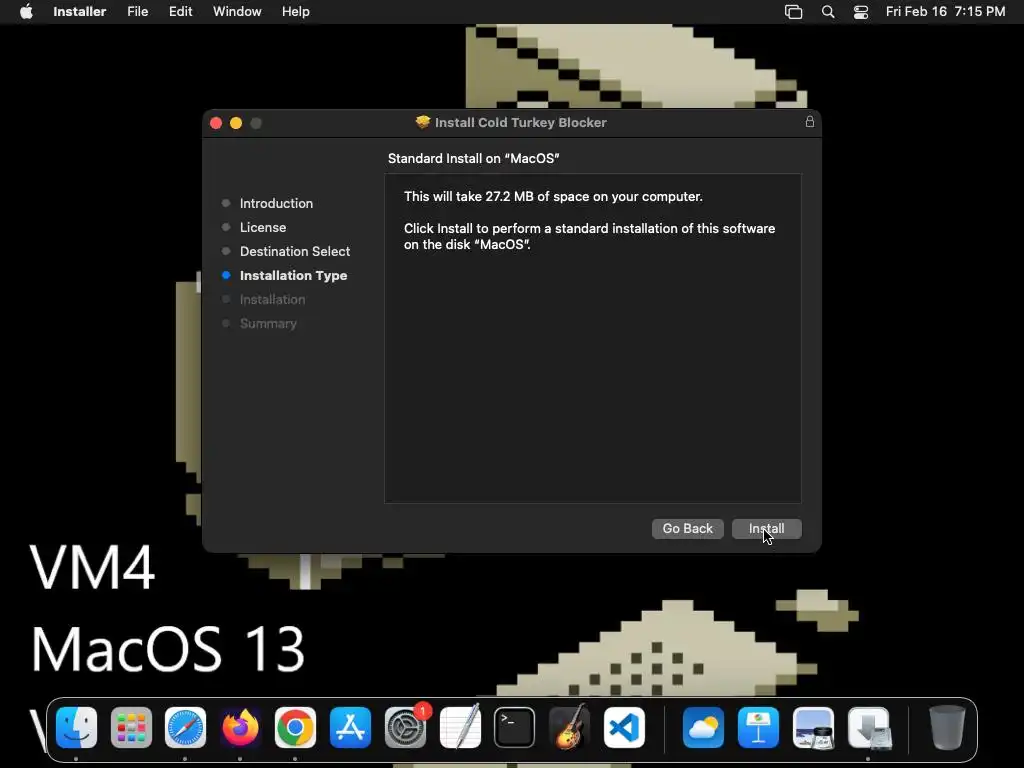This screenshot has height=768, width=1024.
Task: Click the date and time in menu bar
Action: (x=945, y=12)
